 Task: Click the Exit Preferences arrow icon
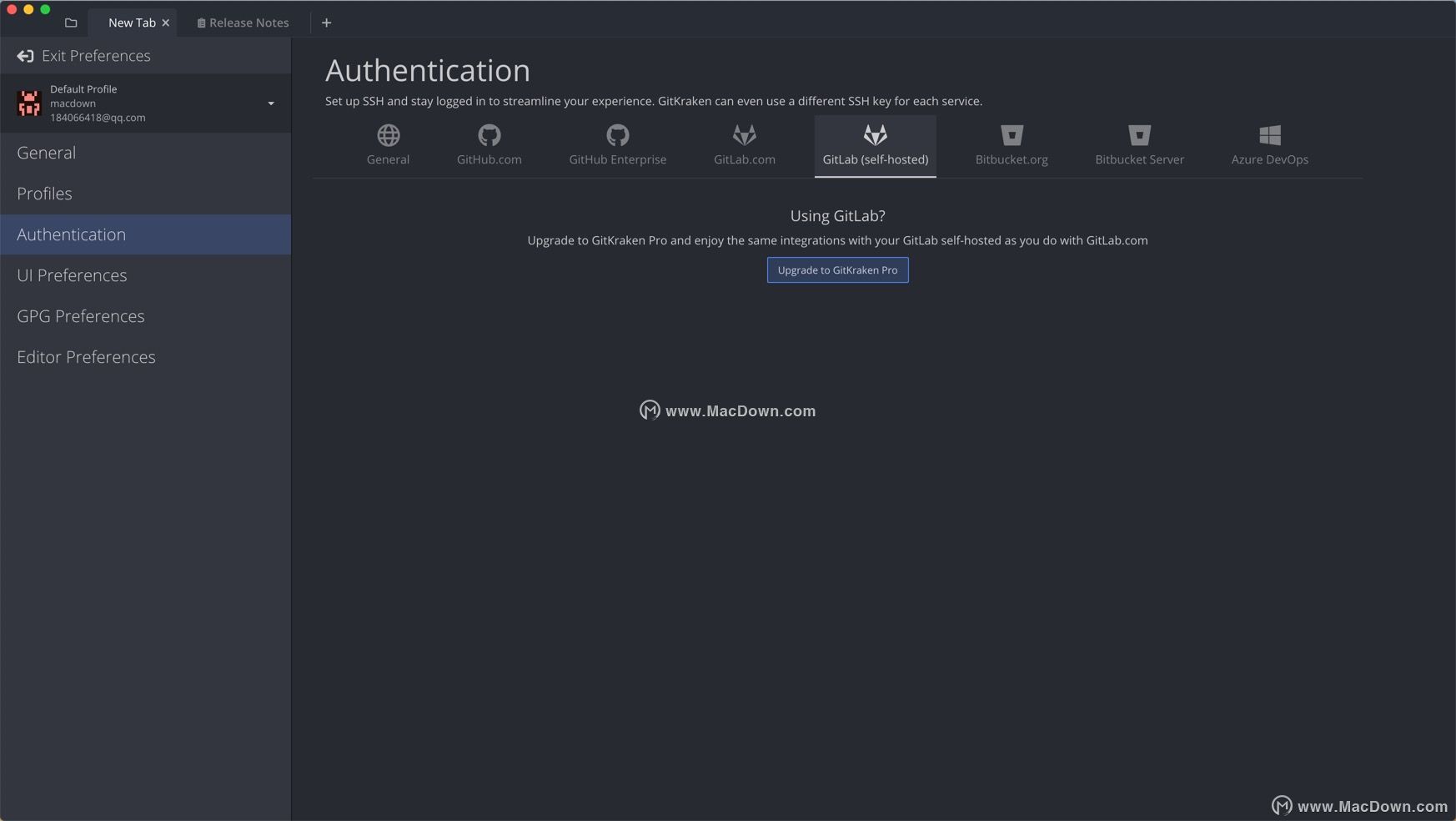tap(25, 56)
